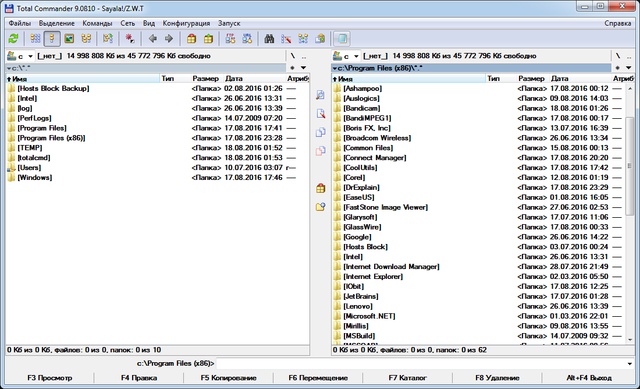The image size is (640, 389).
Task: Open the FTP connect toolbar icon
Action: click(231, 39)
